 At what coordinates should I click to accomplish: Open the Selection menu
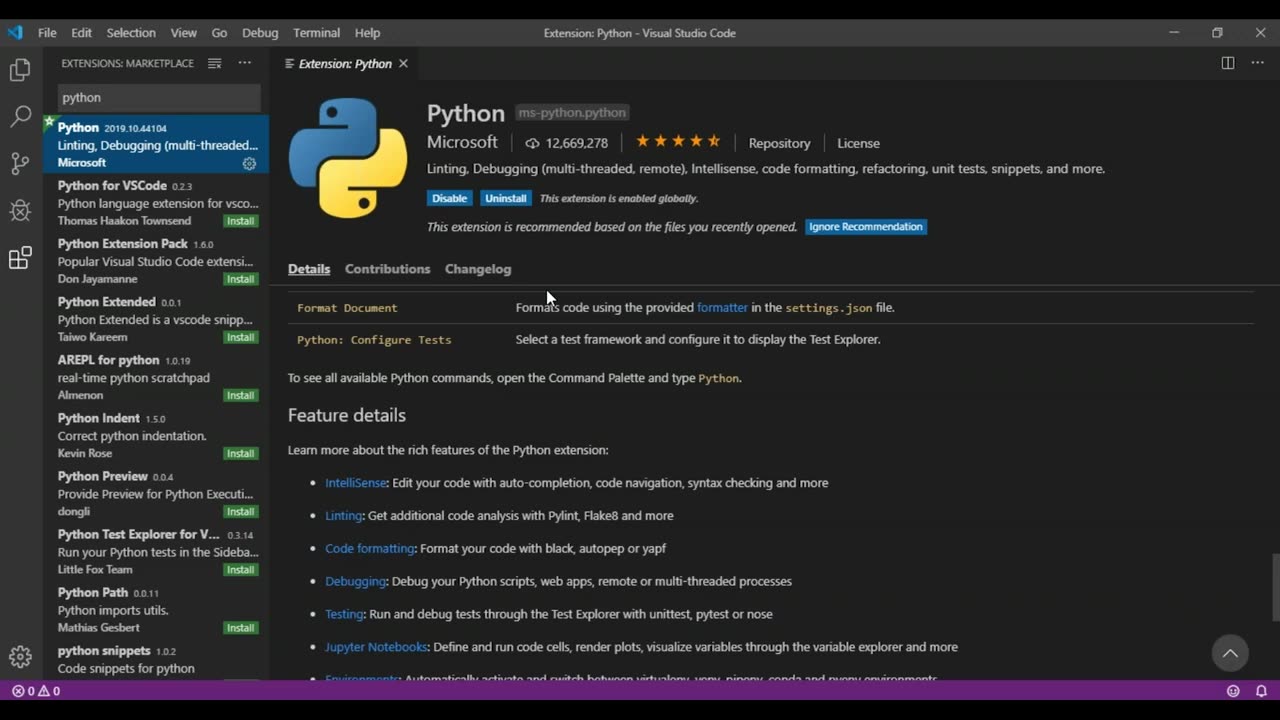point(131,33)
